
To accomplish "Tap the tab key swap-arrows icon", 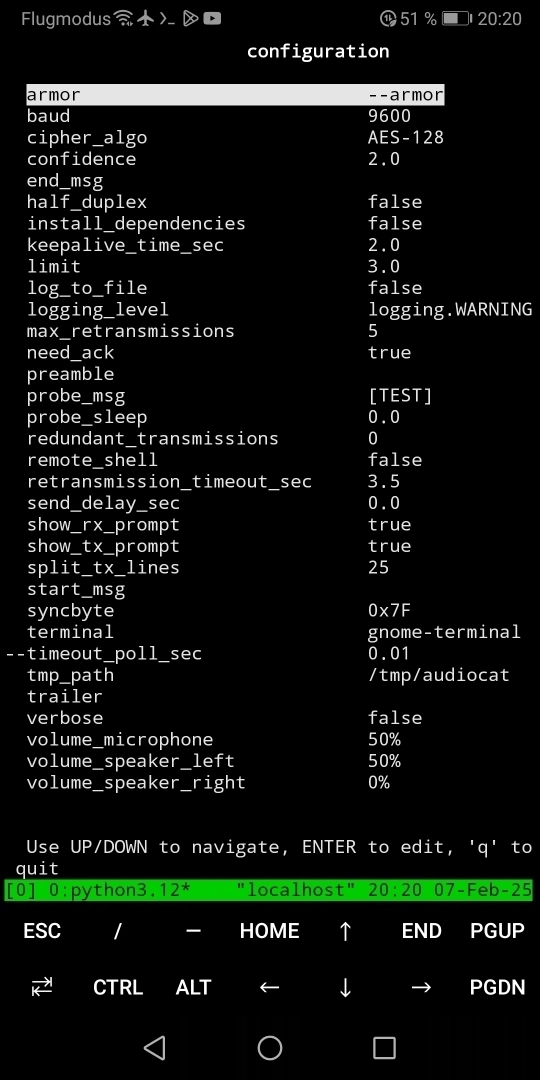I will coord(42,988).
